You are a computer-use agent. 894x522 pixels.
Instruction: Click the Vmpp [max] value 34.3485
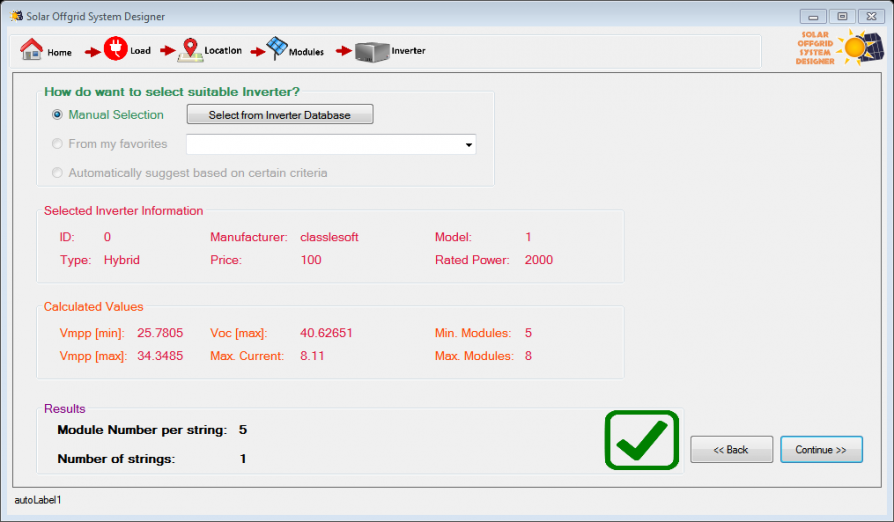pos(160,356)
